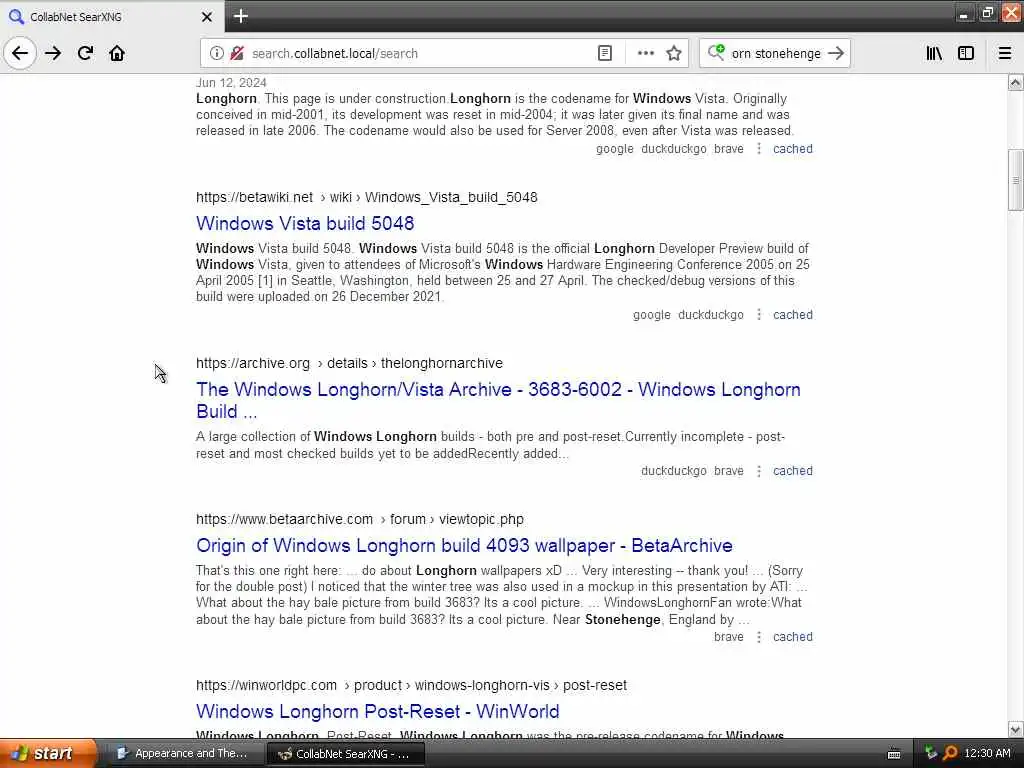The image size is (1024, 768).
Task: Open options dots for BetaArchive result
Action: coord(758,637)
